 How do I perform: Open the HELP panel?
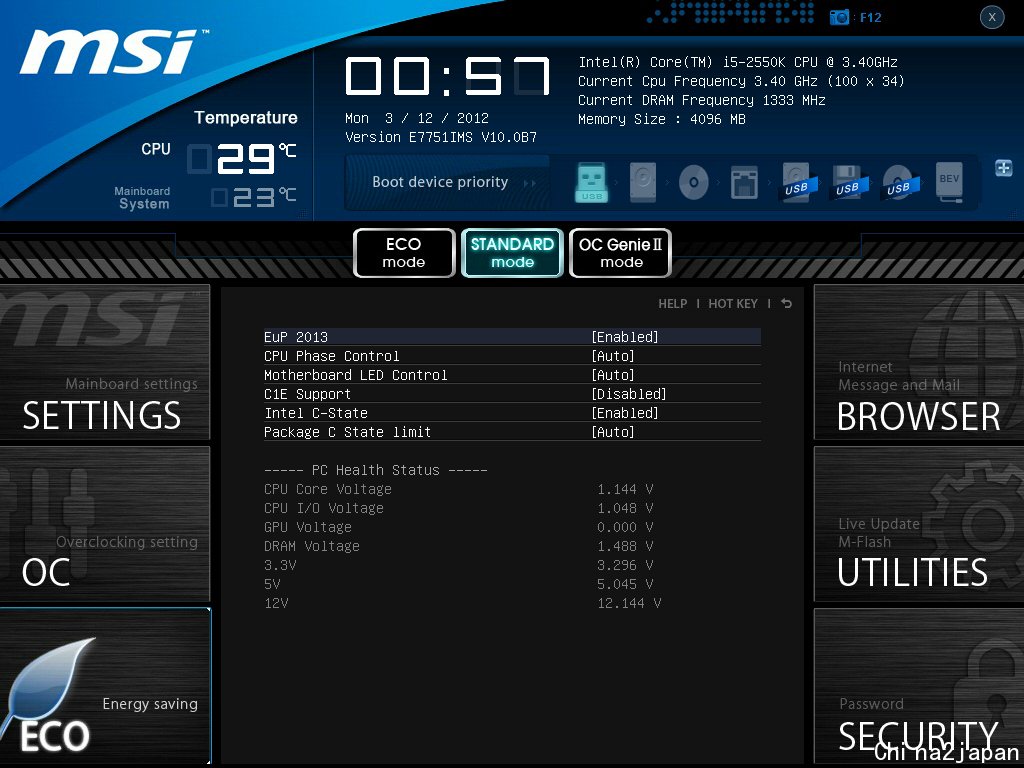click(x=673, y=304)
